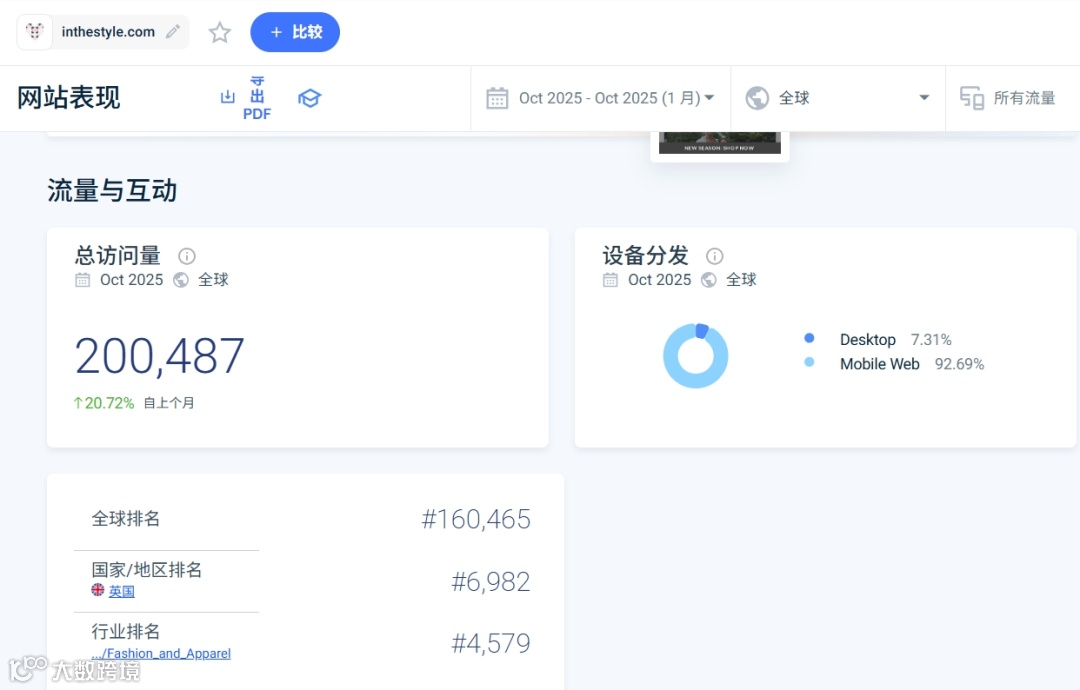This screenshot has height=690, width=1080.
Task: Open the Oct 2025 date range dropdown
Action: [616, 98]
